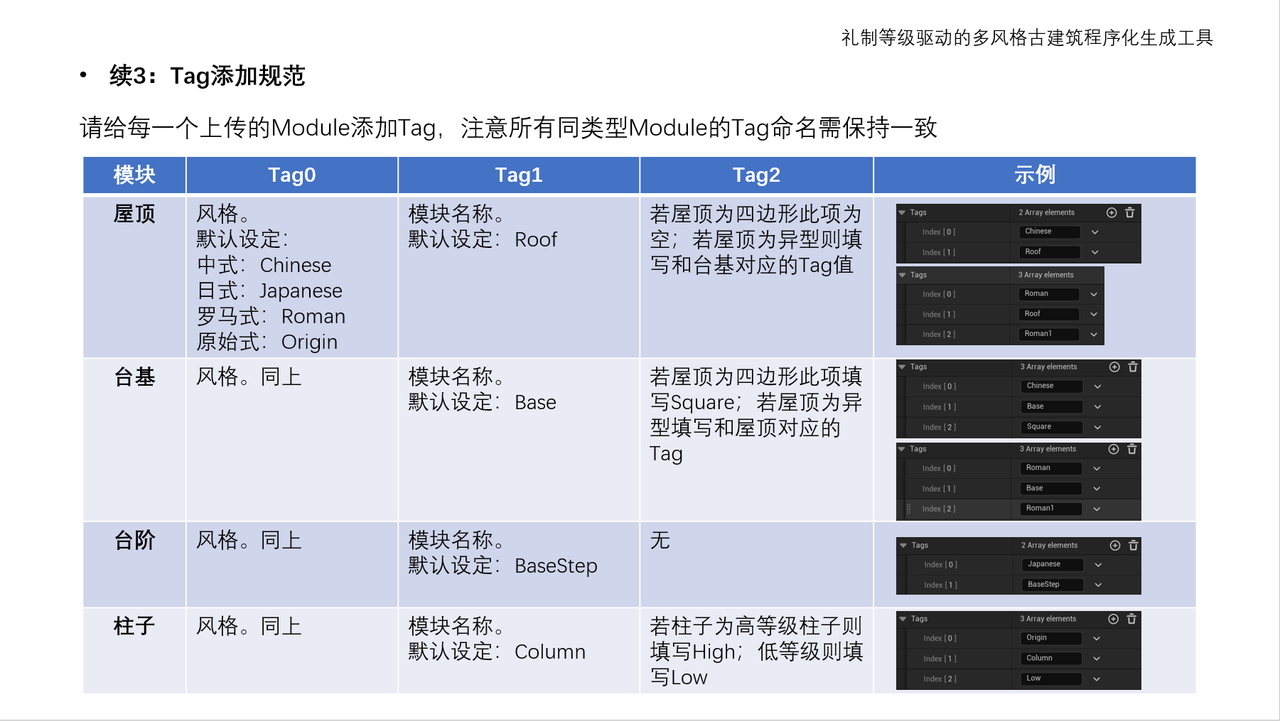
Task: Select the Index [2] row in the Roman Base panel
Action: 937,506
